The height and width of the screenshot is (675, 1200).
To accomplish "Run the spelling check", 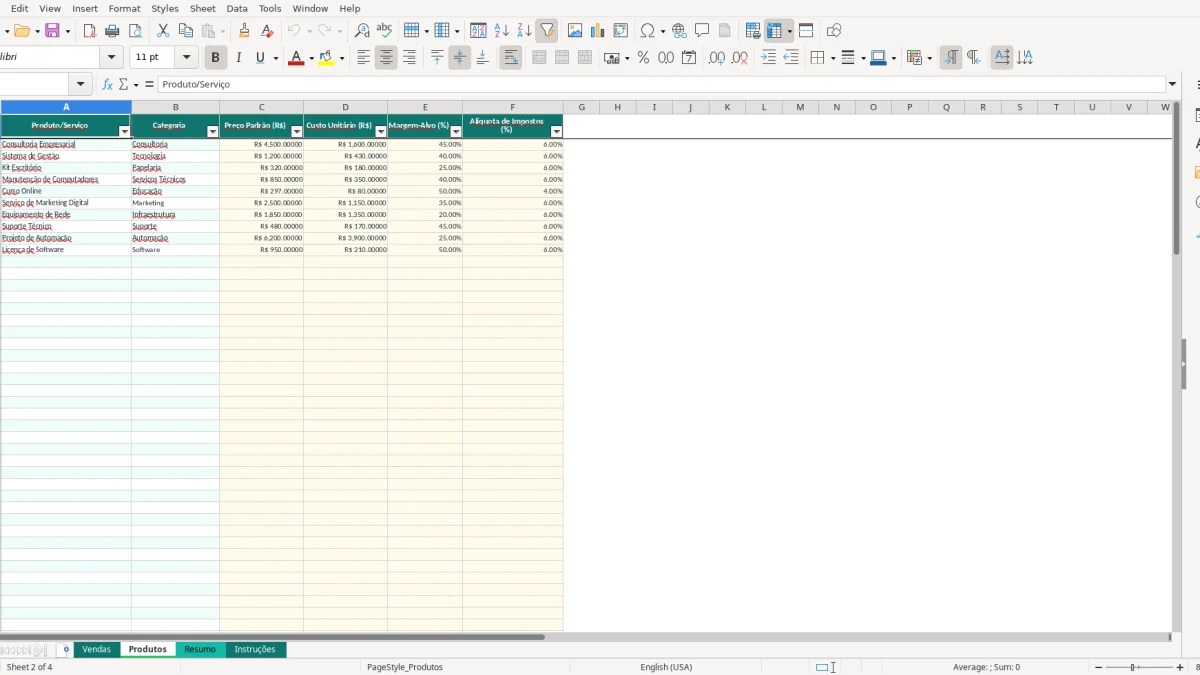I will click(383, 31).
